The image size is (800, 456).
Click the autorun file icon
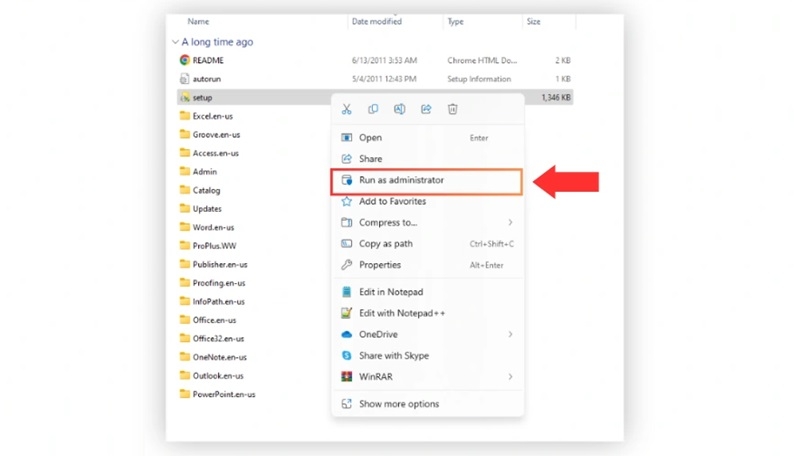click(185, 79)
